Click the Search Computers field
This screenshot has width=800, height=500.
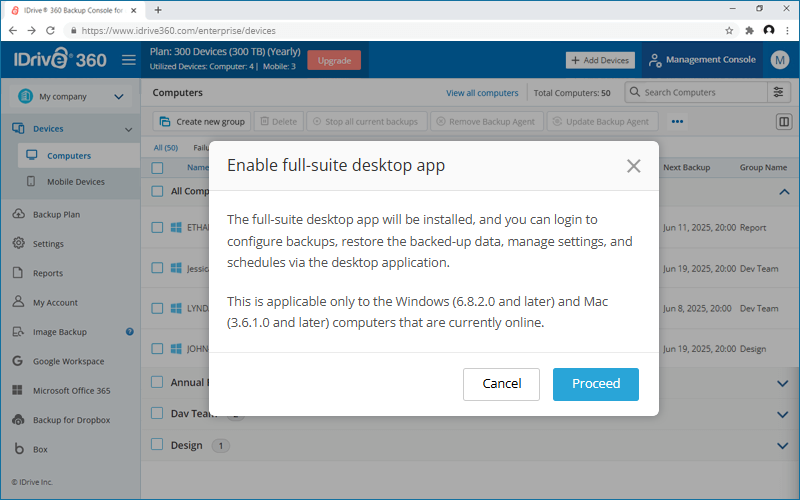tap(696, 92)
